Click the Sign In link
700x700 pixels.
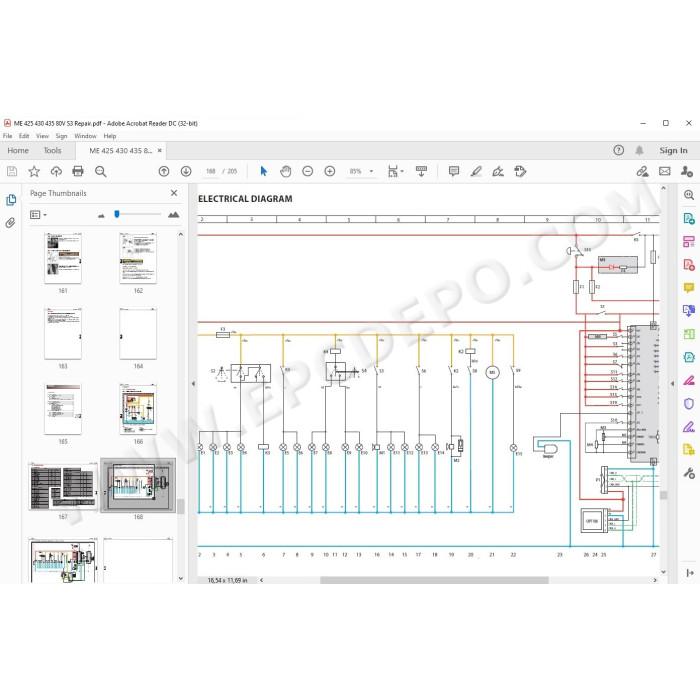pos(673,150)
